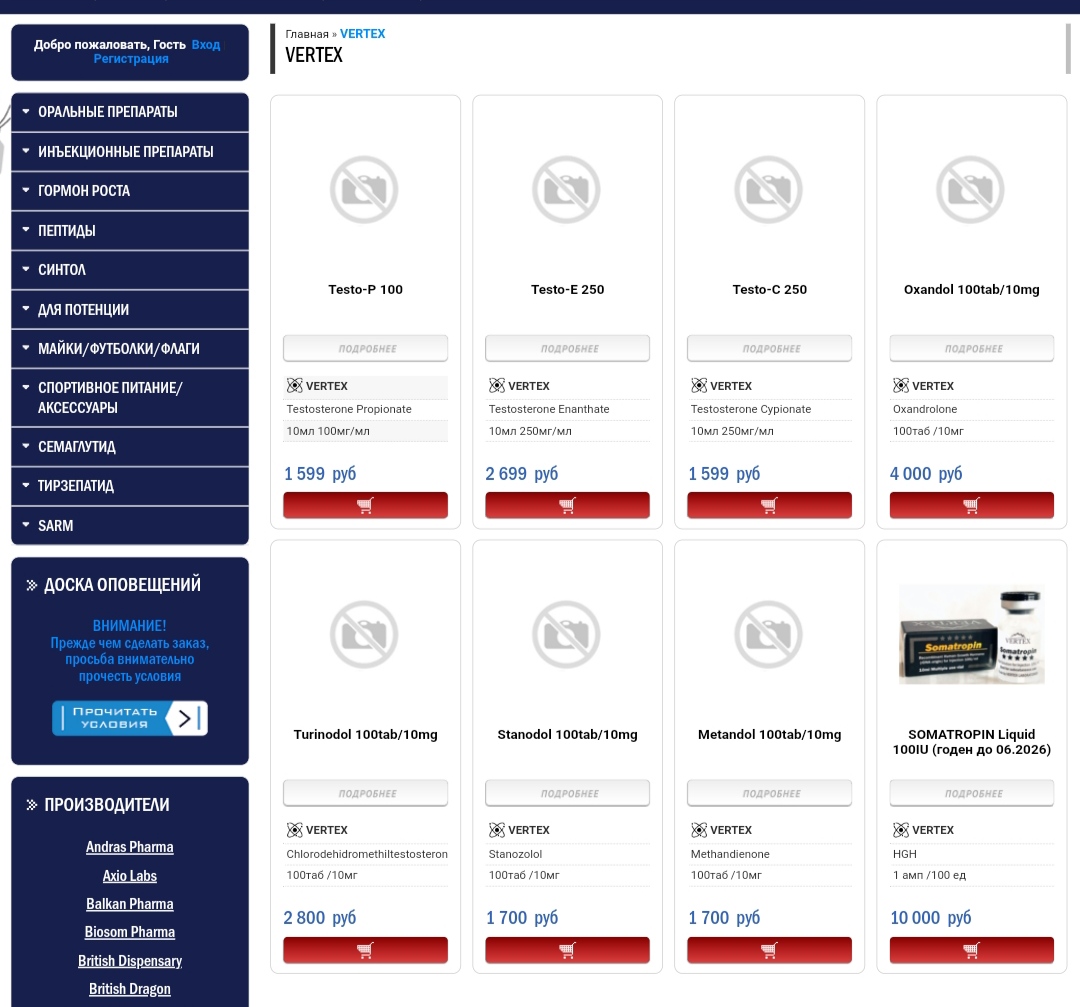This screenshot has width=1080, height=1007.
Task: Click the Вход login link
Action: (205, 45)
